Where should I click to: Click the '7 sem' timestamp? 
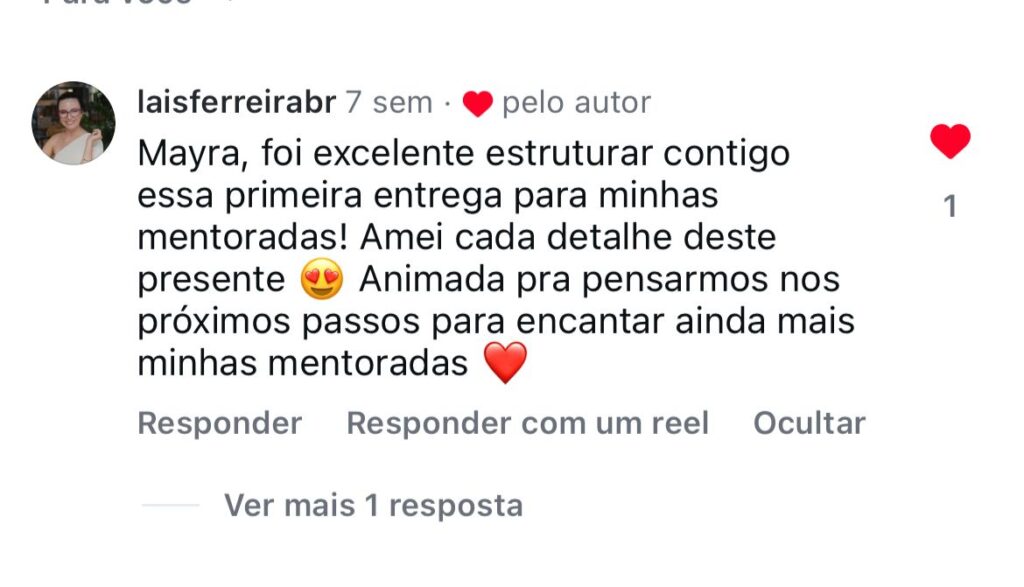[x=389, y=102]
